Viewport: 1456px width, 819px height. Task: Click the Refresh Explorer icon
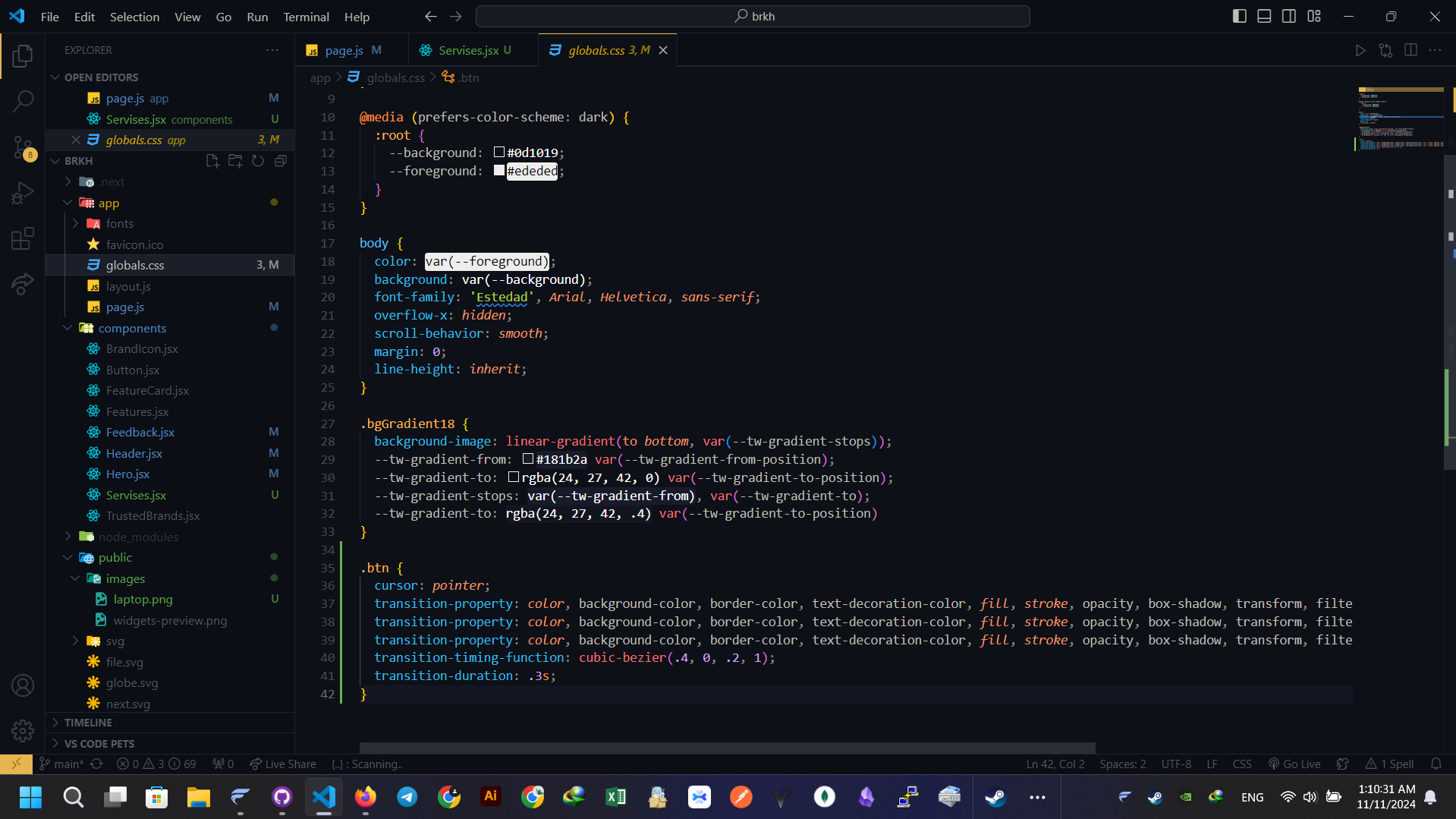click(258, 161)
